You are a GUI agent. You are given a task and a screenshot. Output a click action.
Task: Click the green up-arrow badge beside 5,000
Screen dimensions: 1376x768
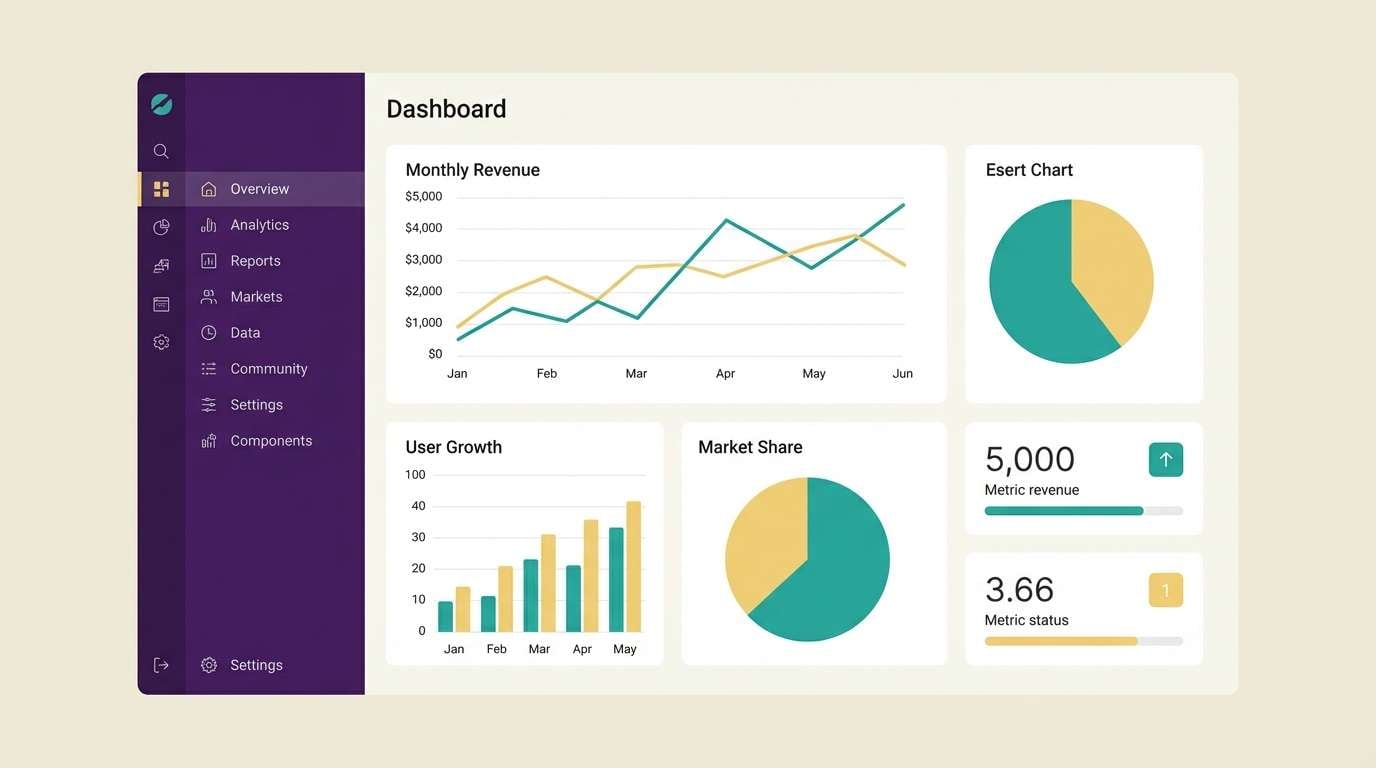pos(1165,459)
